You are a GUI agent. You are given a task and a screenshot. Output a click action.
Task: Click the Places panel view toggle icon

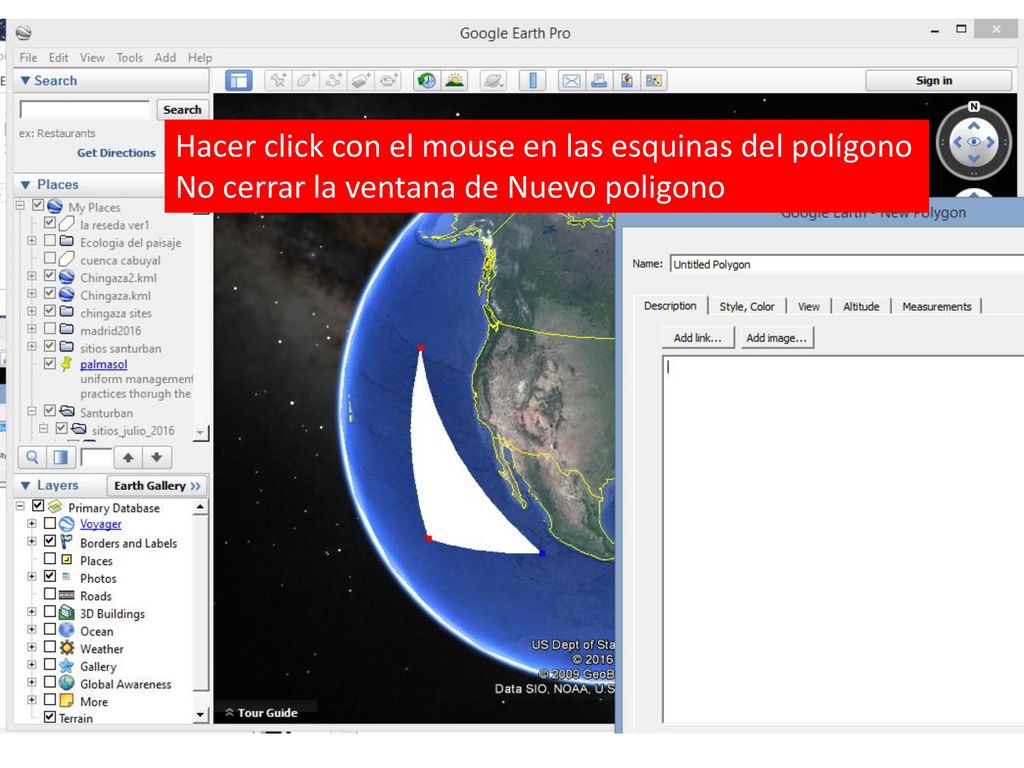pyautogui.click(x=61, y=457)
